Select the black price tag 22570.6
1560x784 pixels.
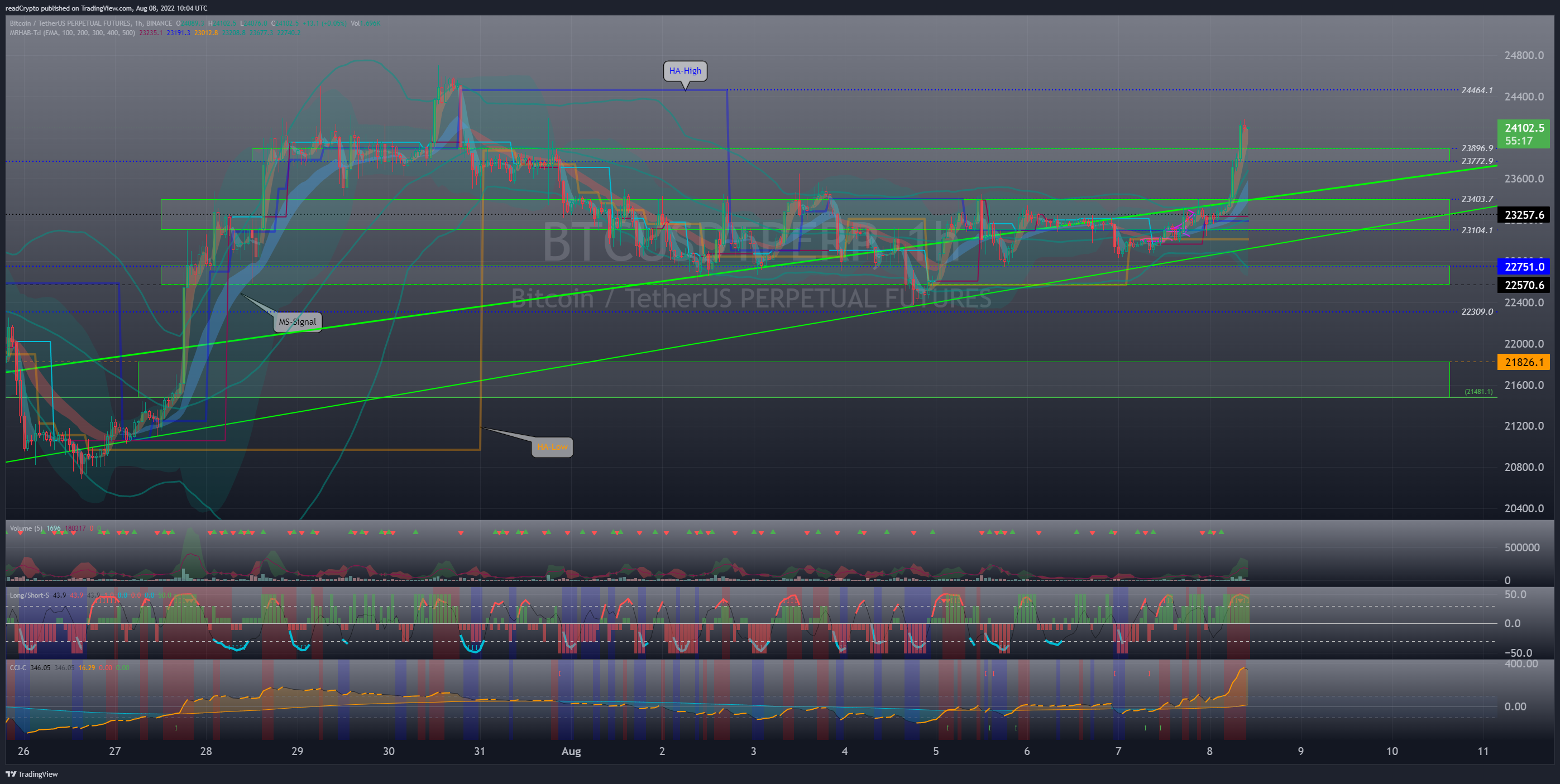[x=1524, y=285]
